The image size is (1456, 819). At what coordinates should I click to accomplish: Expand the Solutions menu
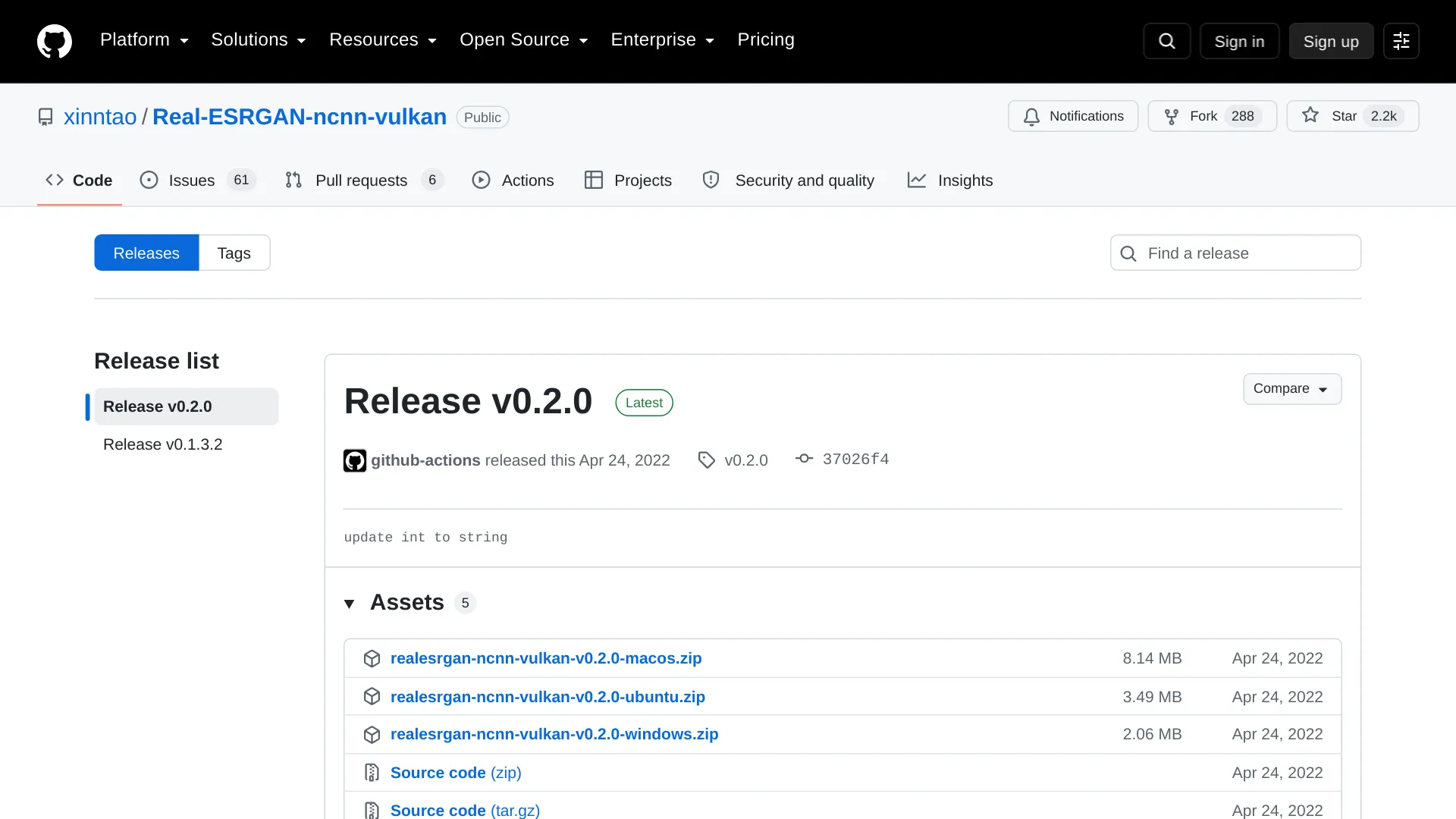point(259,40)
